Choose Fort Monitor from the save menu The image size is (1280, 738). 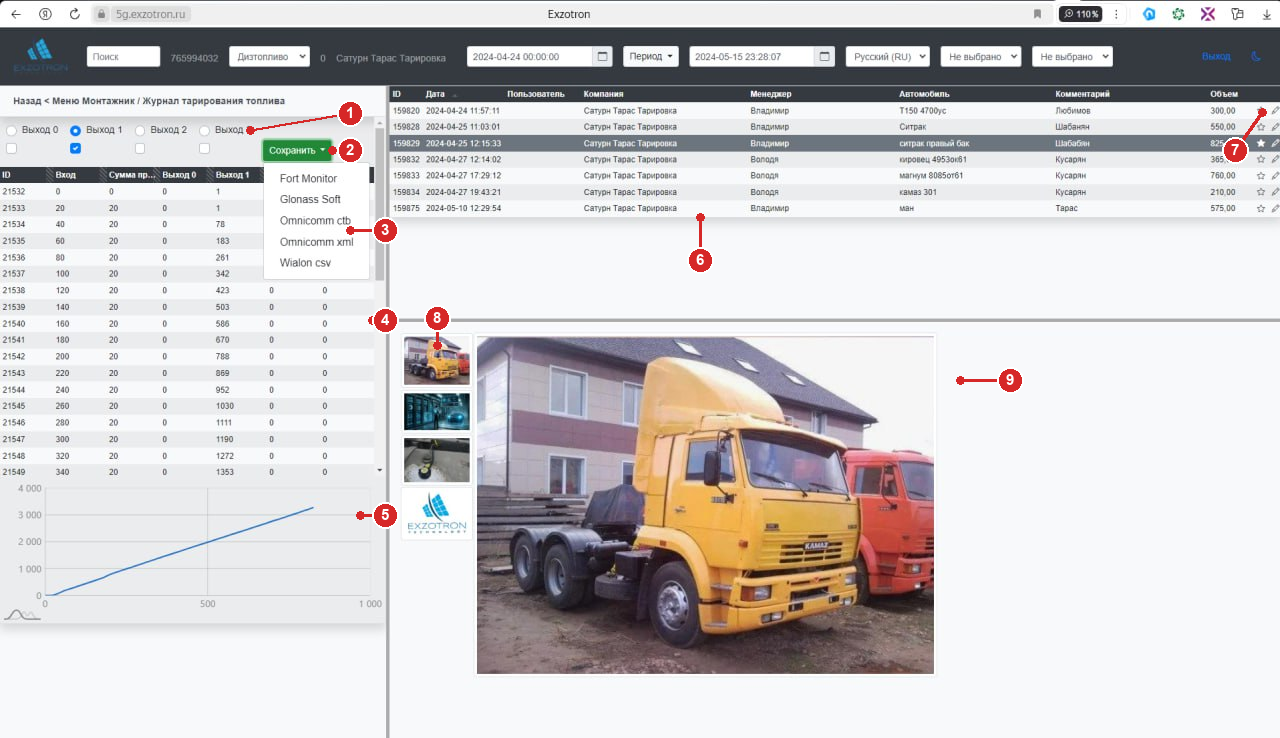coord(308,178)
